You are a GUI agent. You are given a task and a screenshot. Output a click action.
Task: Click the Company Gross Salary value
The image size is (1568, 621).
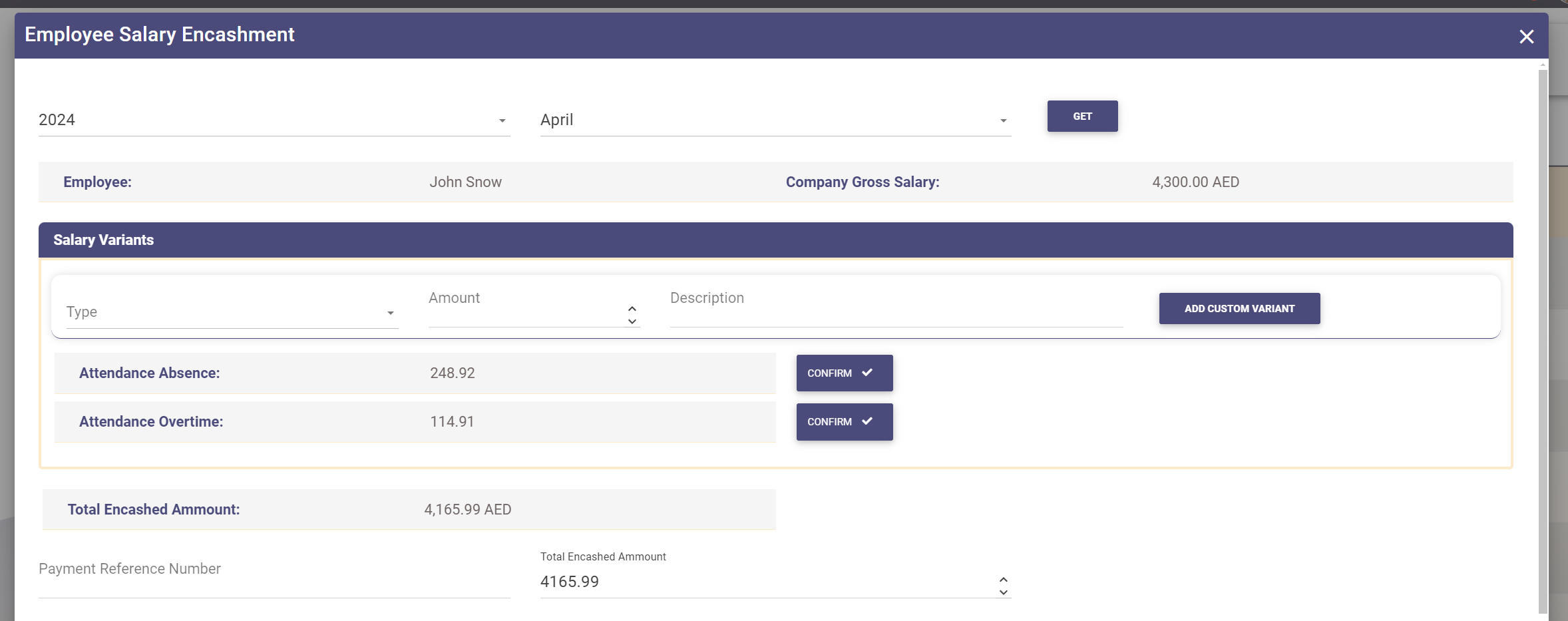tap(1195, 182)
